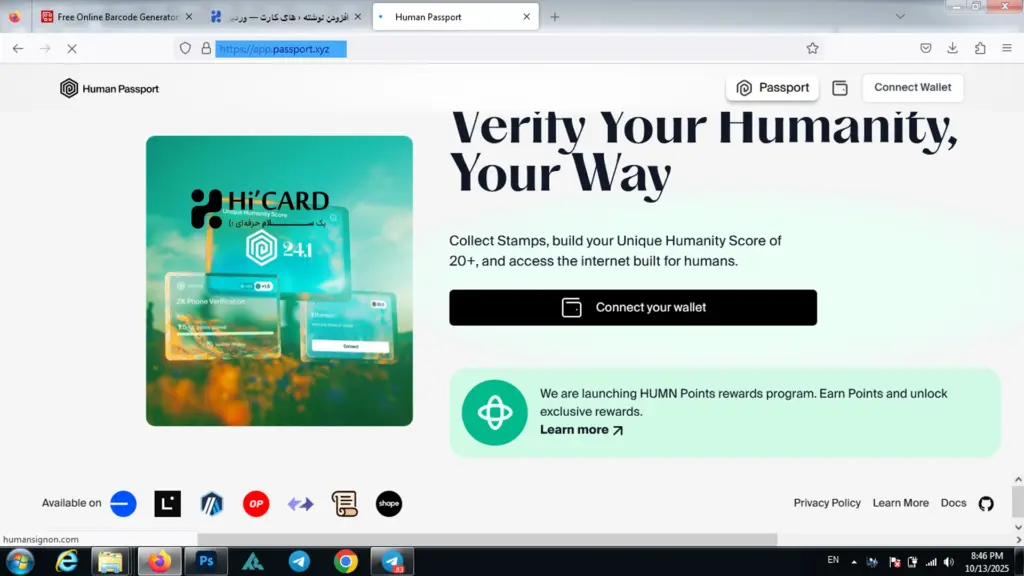Viewport: 1024px width, 576px height.
Task: Show hidden system tray icons
Action: coord(854,561)
